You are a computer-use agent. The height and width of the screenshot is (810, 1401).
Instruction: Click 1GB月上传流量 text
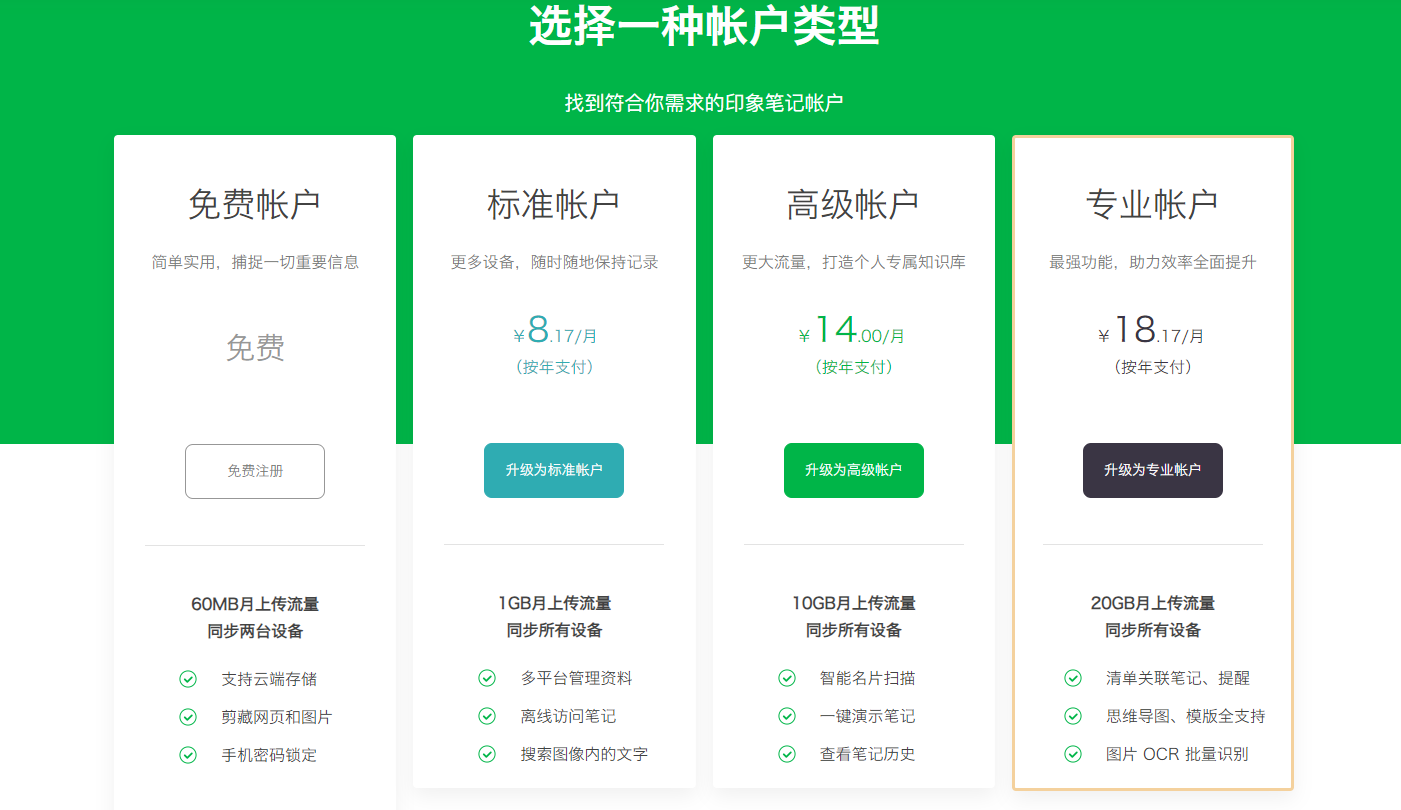coord(554,603)
